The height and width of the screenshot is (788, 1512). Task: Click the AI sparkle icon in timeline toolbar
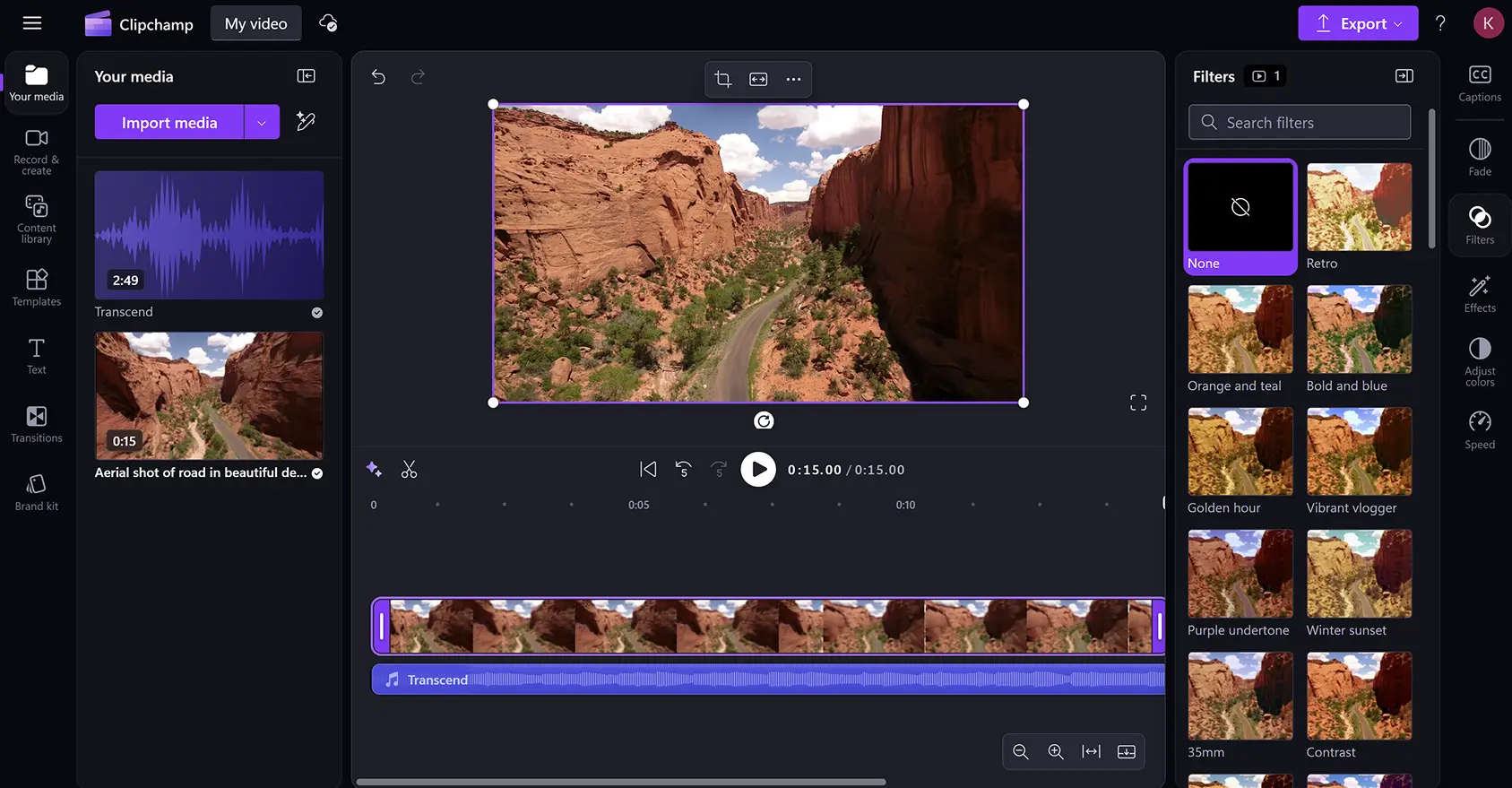point(374,469)
